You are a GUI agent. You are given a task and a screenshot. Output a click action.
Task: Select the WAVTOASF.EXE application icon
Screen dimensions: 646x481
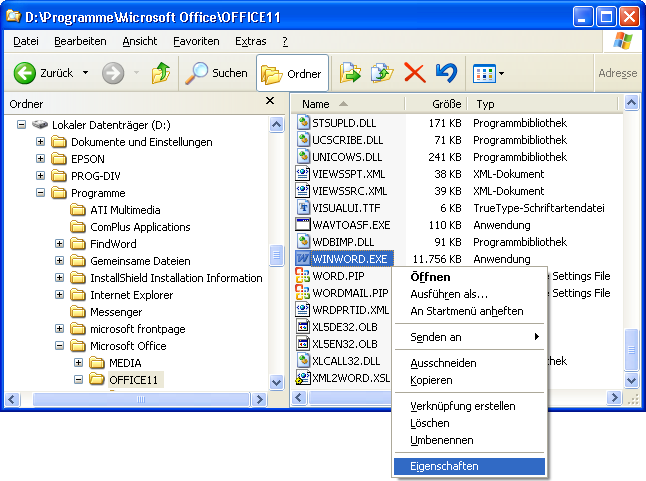click(x=303, y=225)
